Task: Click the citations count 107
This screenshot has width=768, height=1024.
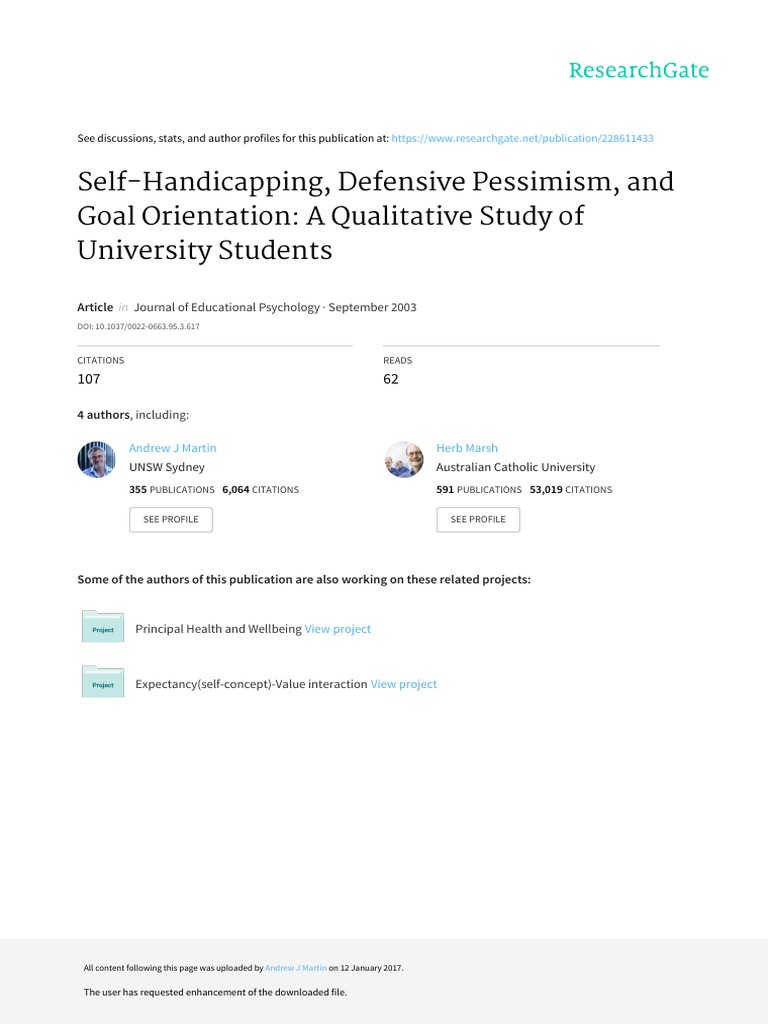Action: click(x=89, y=379)
